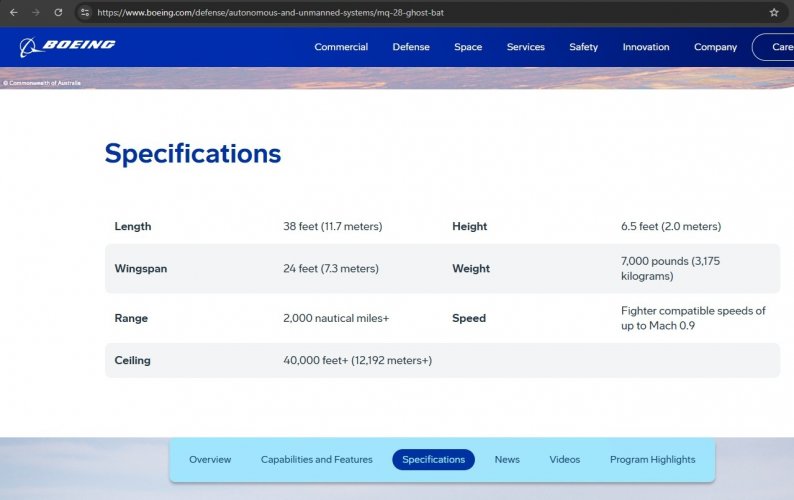The width and height of the screenshot is (794, 500).
Task: Bookmark this page with the star icon
Action: click(774, 13)
